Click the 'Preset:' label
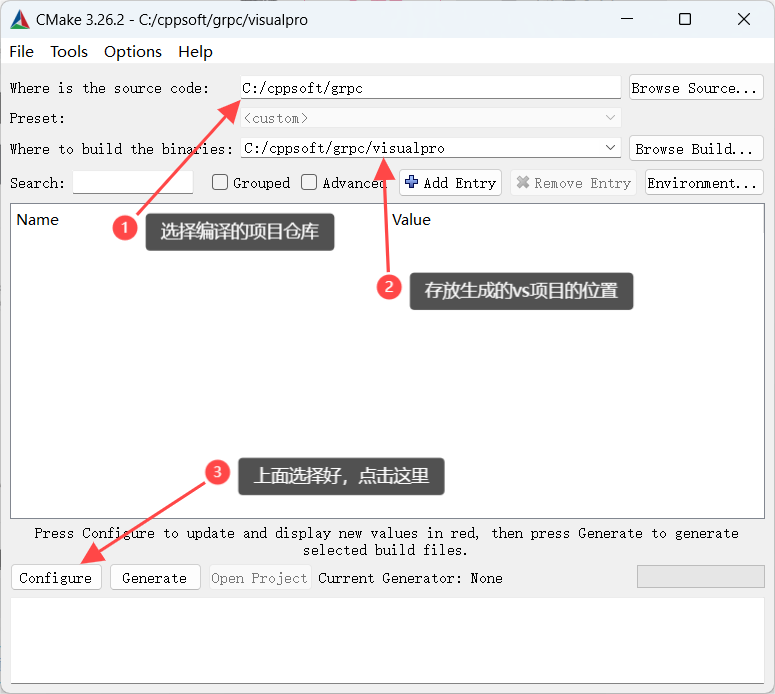Image resolution: width=775 pixels, height=694 pixels. (x=37, y=118)
